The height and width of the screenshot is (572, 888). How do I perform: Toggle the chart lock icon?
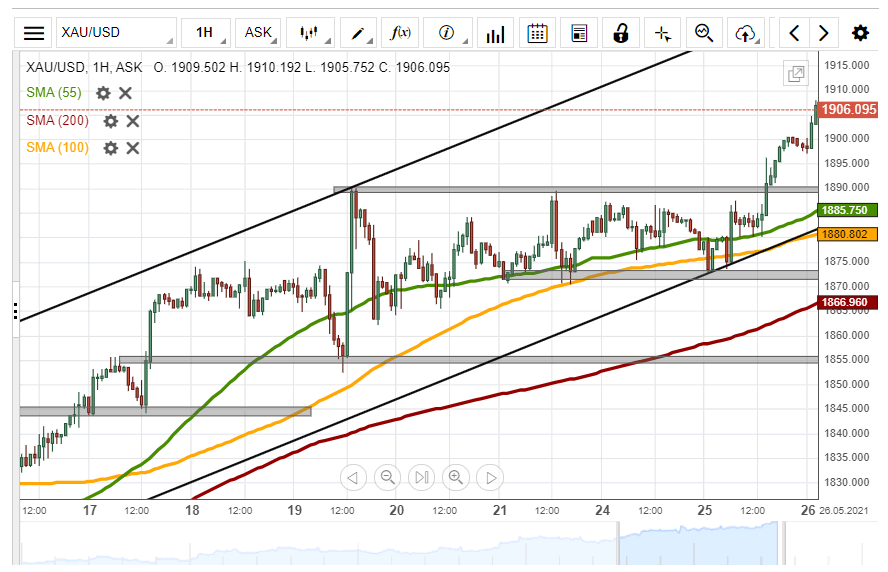[x=620, y=33]
